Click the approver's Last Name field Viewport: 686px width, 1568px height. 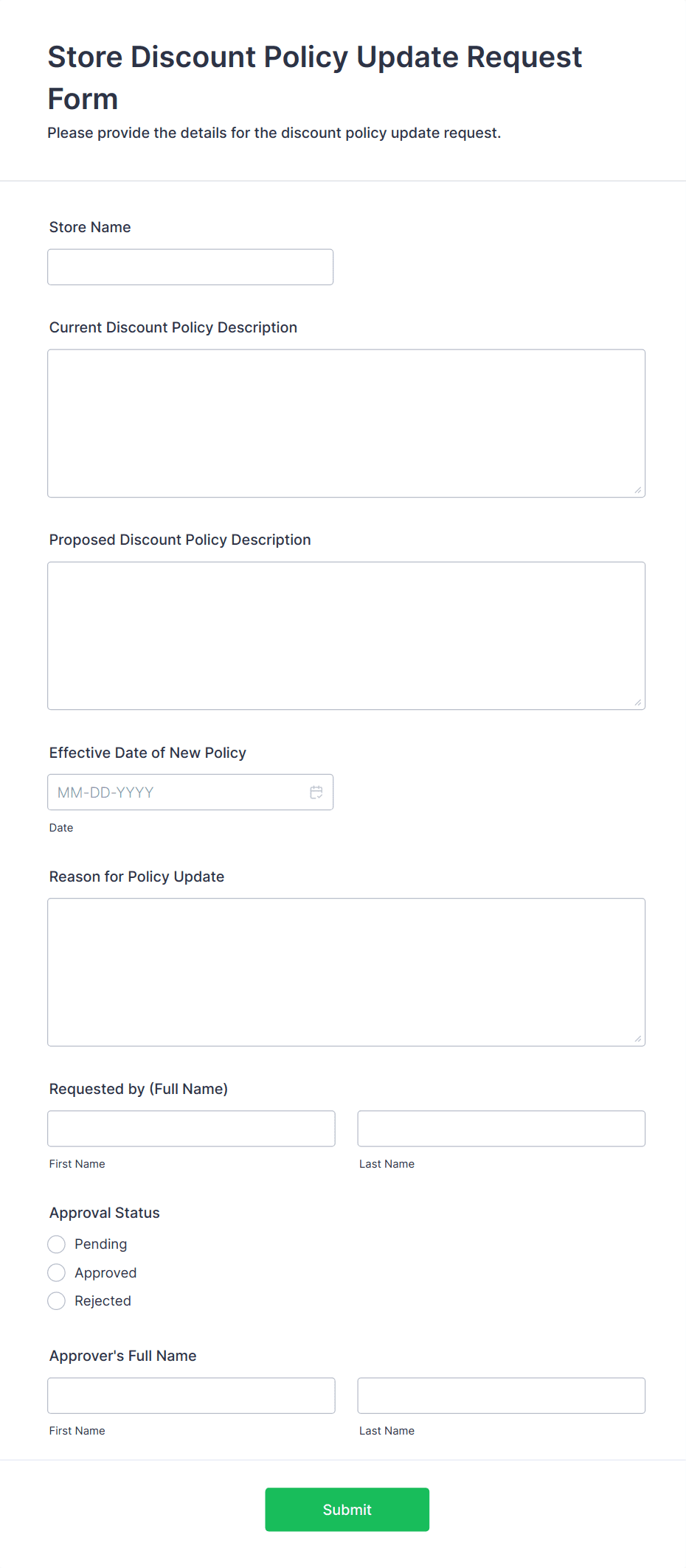coord(501,1395)
